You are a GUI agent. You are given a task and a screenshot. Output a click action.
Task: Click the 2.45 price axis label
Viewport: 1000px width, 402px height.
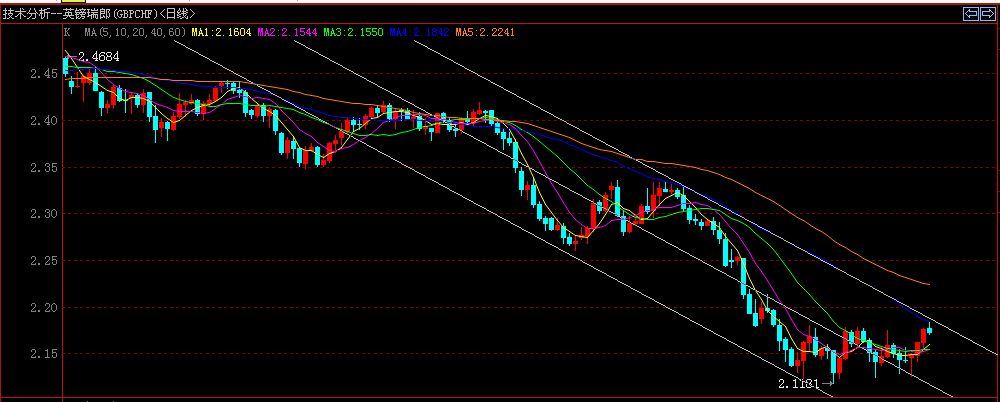(x=44, y=74)
